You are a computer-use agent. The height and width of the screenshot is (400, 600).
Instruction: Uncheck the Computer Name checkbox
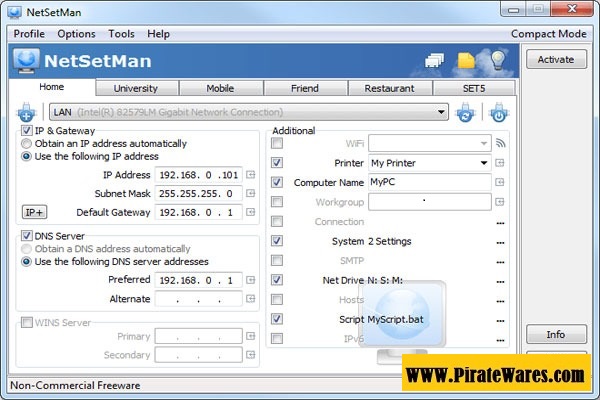277,182
